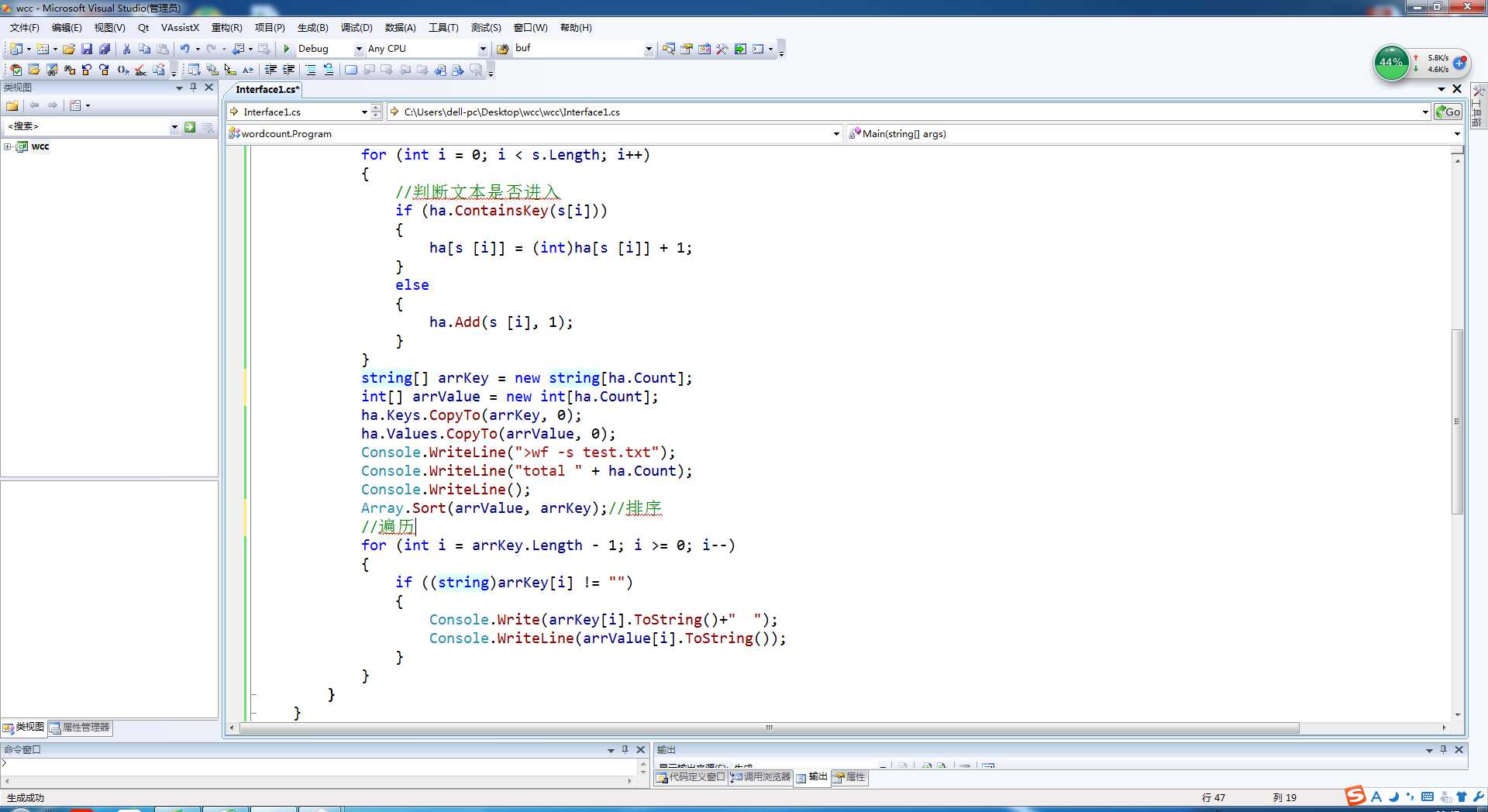This screenshot has width=1488, height=812.
Task: Open Properties Window toolbar icon
Action: [x=686, y=49]
